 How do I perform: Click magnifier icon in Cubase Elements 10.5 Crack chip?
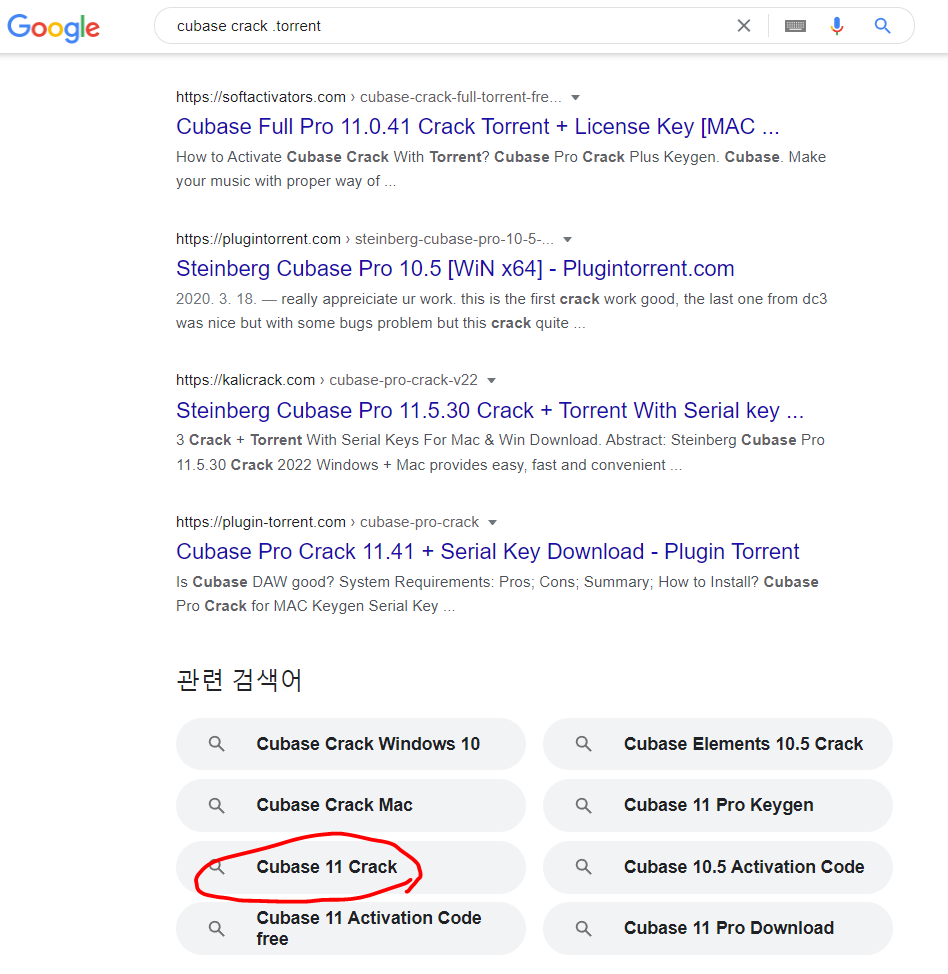tap(583, 744)
